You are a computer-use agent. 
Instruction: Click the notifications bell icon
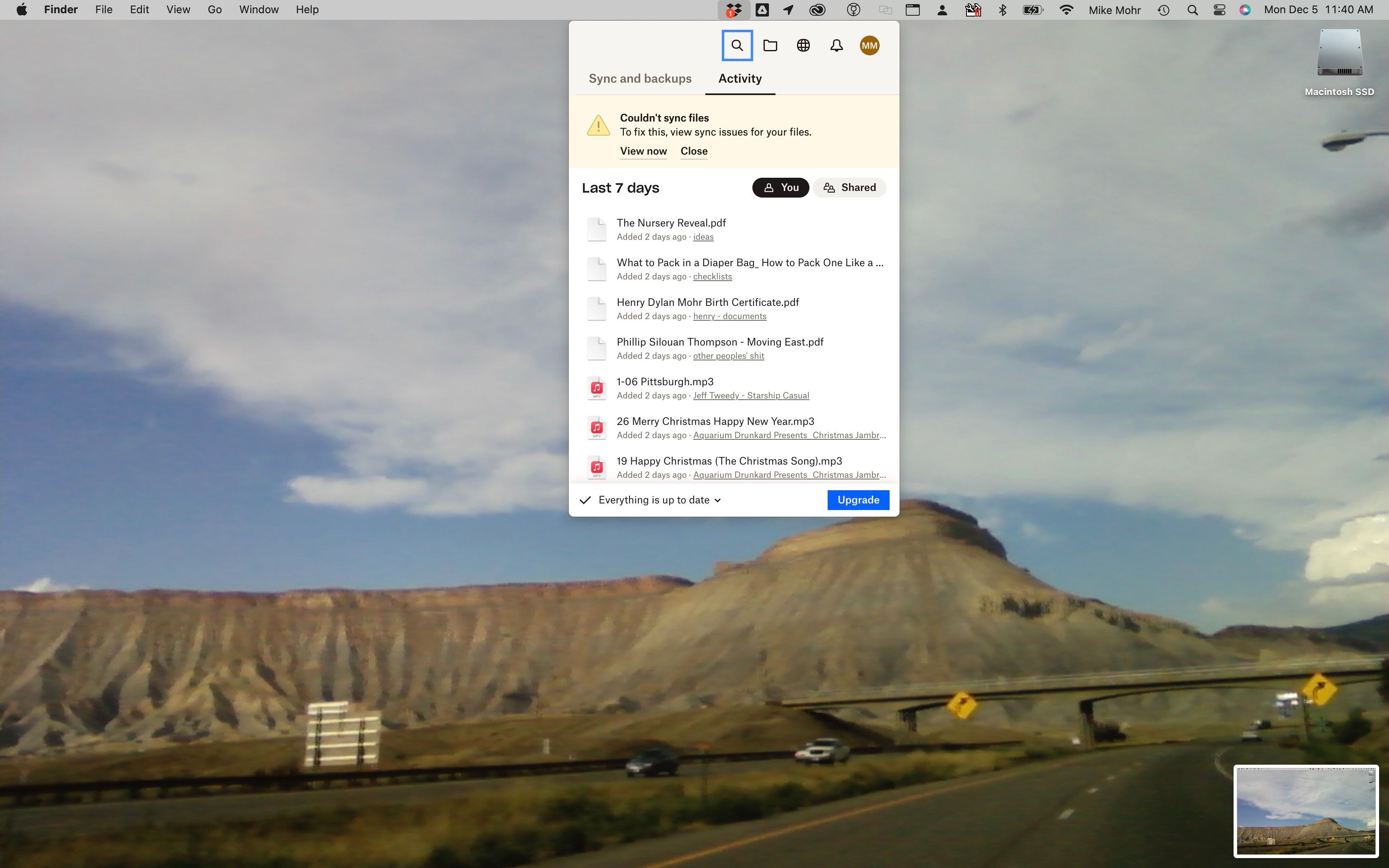click(x=836, y=45)
